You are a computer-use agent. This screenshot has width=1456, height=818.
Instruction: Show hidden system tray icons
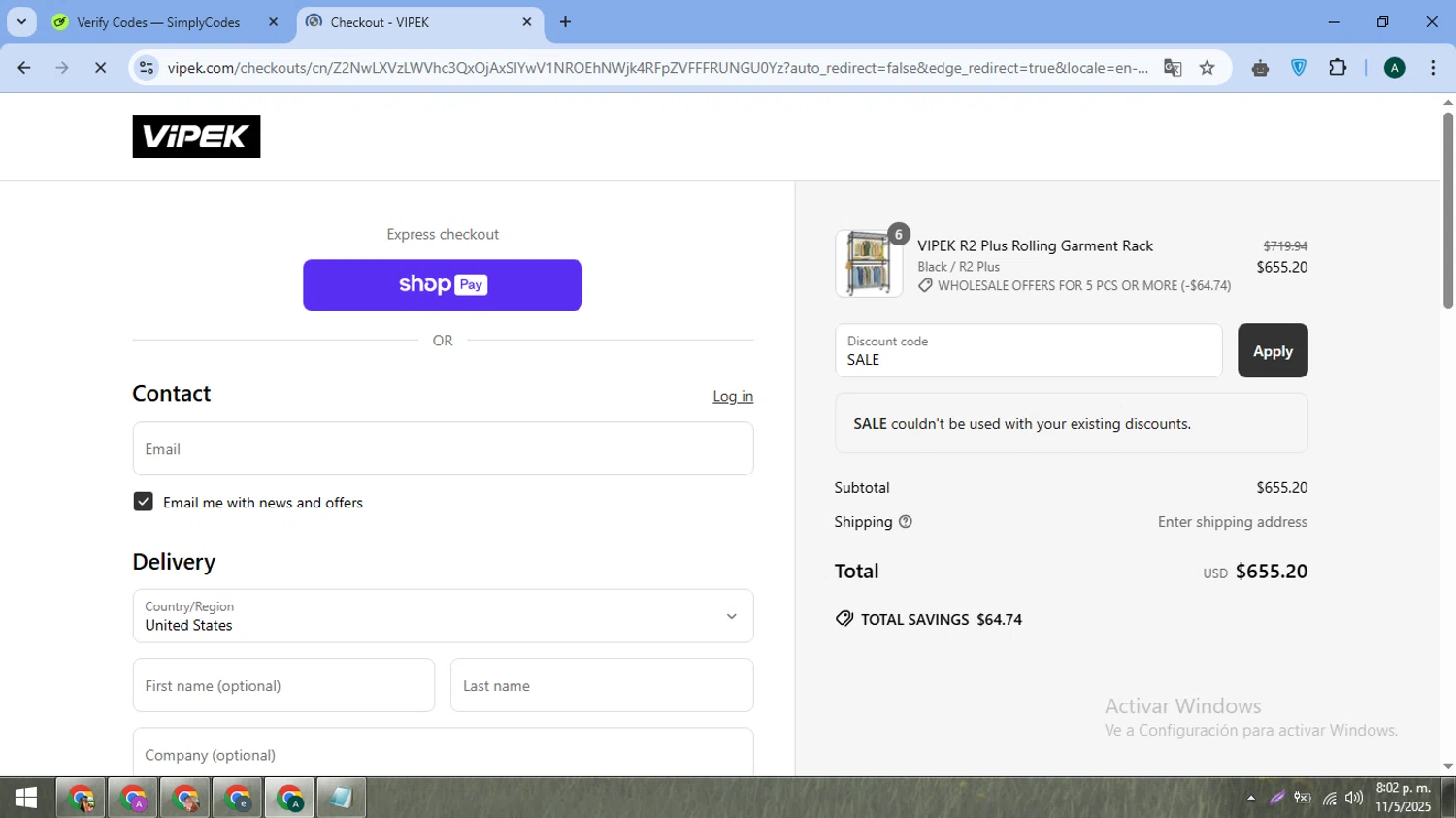coord(1251,799)
